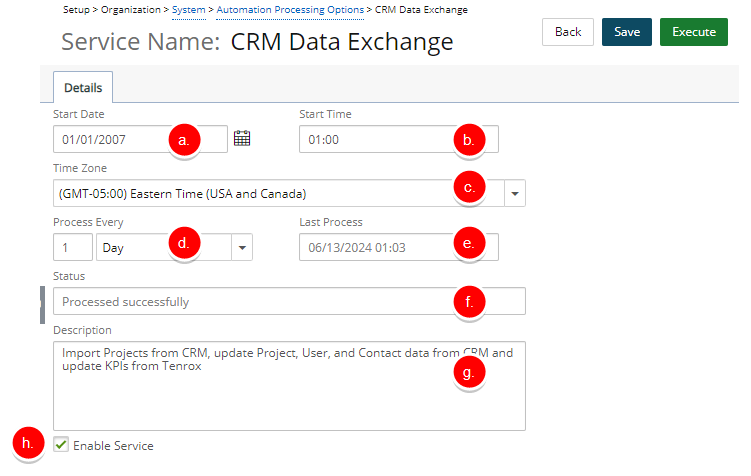Image resolution: width=751 pixels, height=476 pixels.
Task: Expand the Time Zone dropdown arrow
Action: click(x=515, y=193)
